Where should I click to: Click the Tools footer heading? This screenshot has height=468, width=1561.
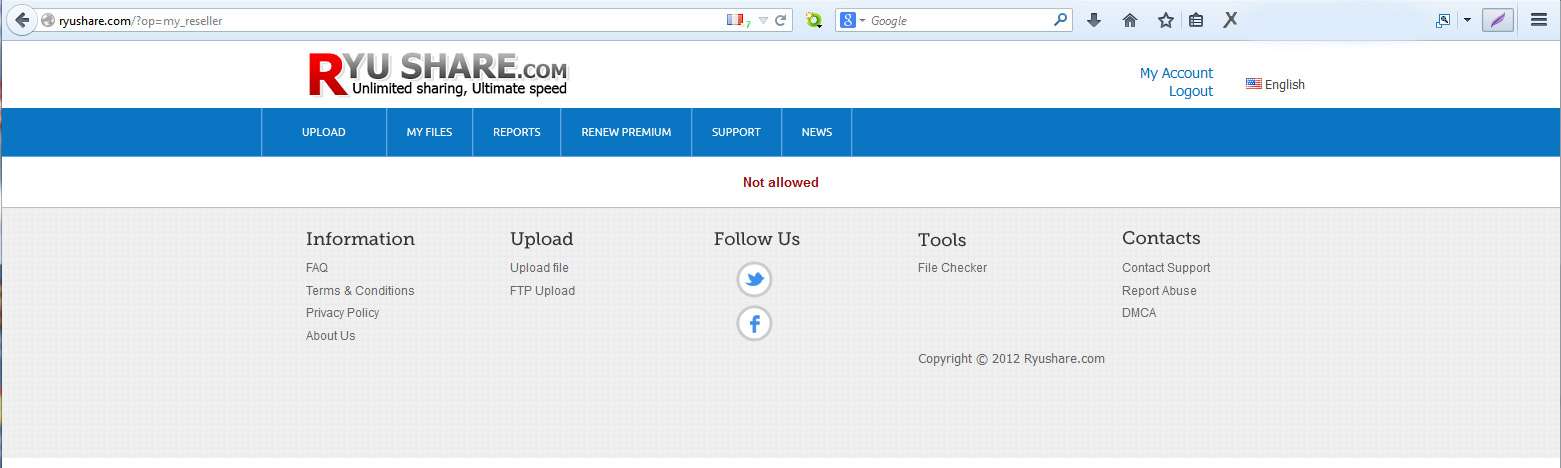point(942,240)
